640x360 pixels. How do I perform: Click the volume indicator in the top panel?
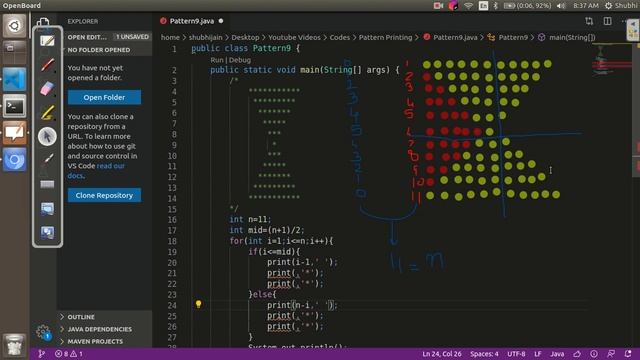(561, 6)
